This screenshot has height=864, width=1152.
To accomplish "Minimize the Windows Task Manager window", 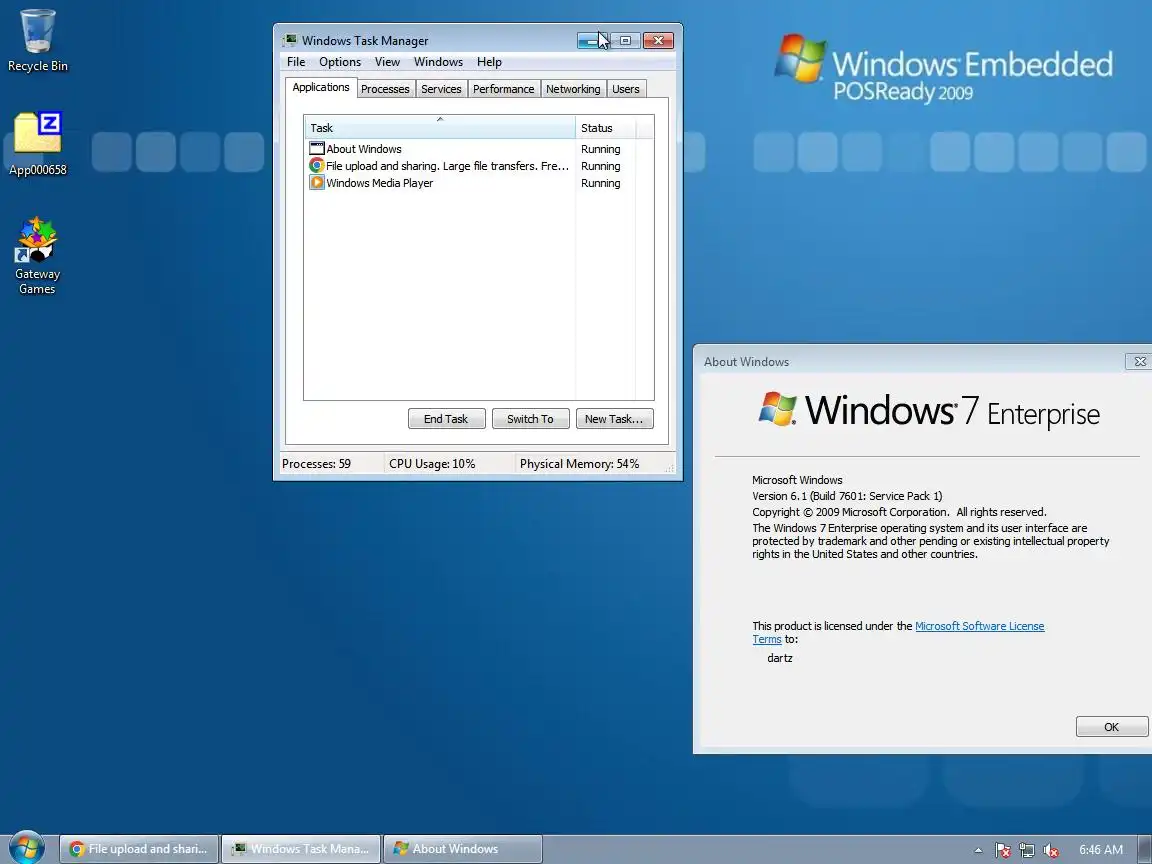I will pos(592,40).
